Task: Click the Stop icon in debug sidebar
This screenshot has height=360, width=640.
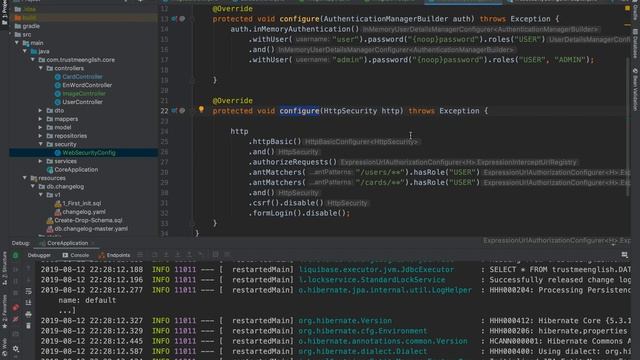Action: 16,293
